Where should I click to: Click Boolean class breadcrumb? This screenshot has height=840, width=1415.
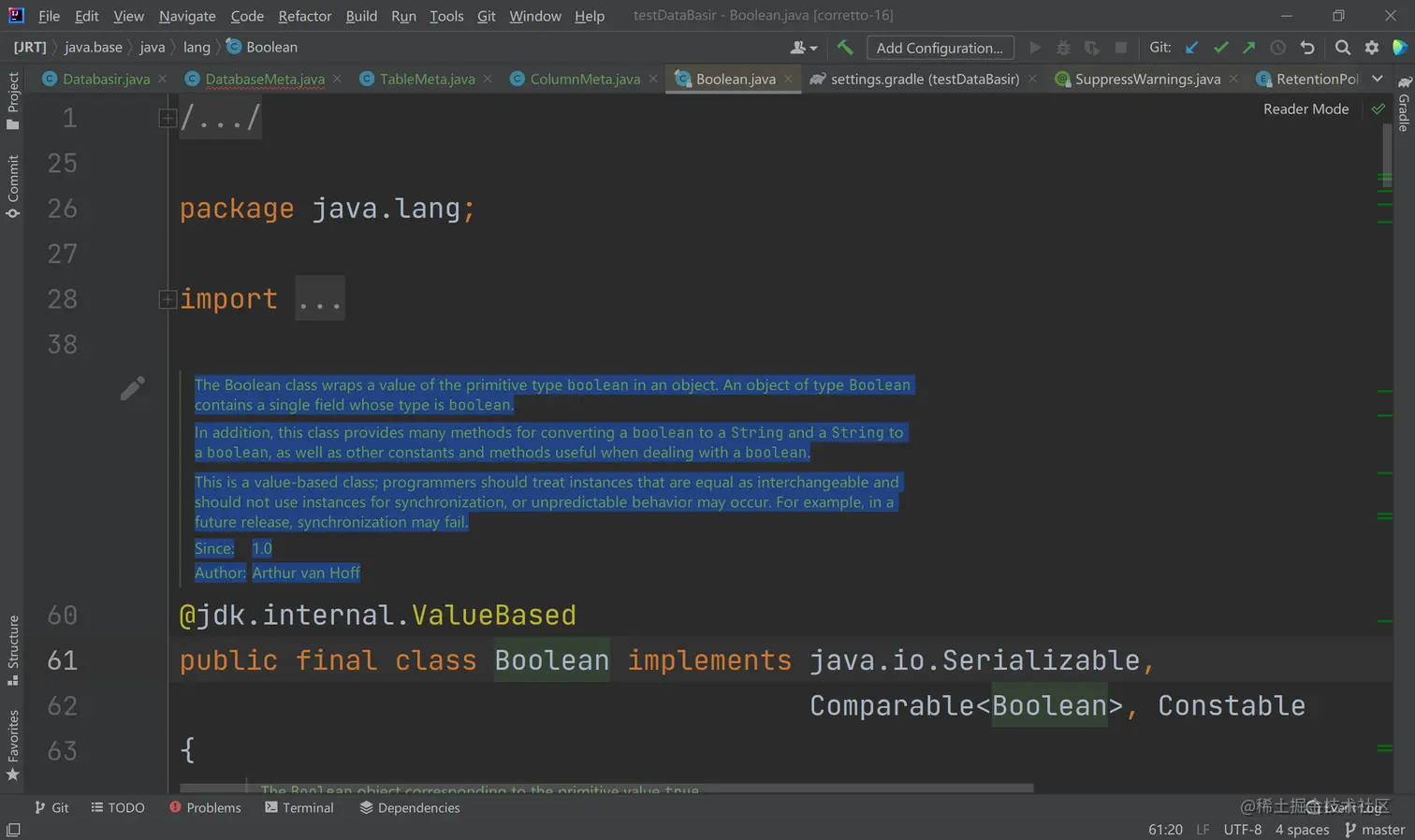coord(262,47)
